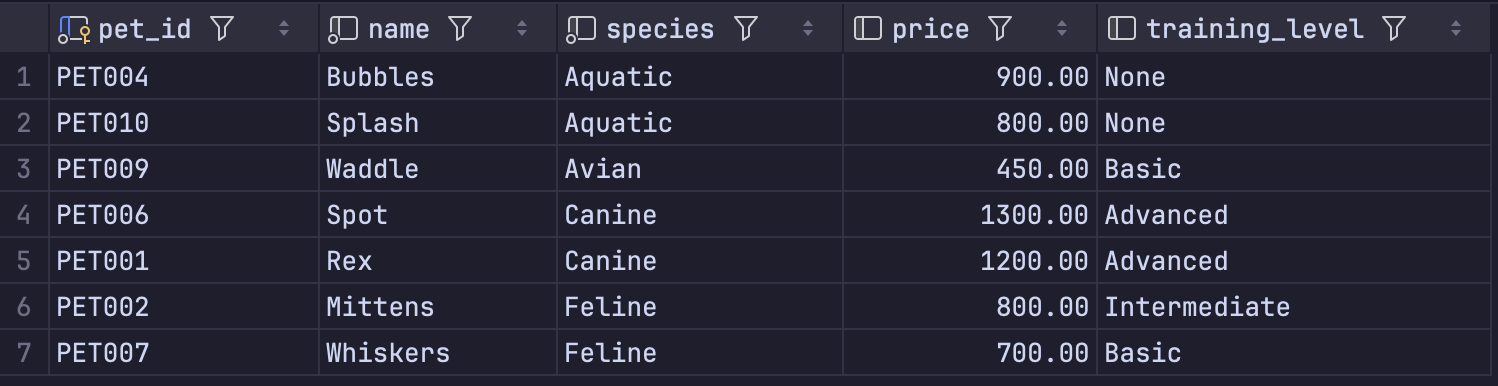Select row number 4
Image resolution: width=1498 pixels, height=386 pixels.
tap(24, 215)
